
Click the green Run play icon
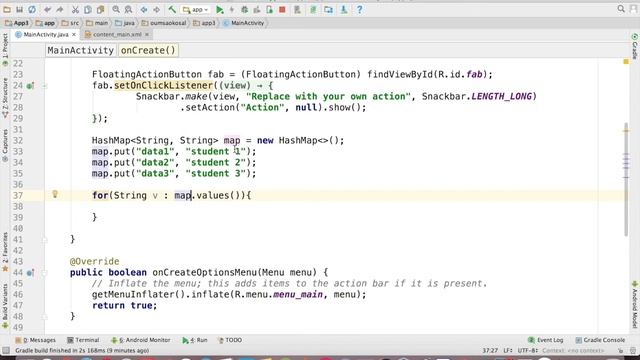[x=220, y=9]
